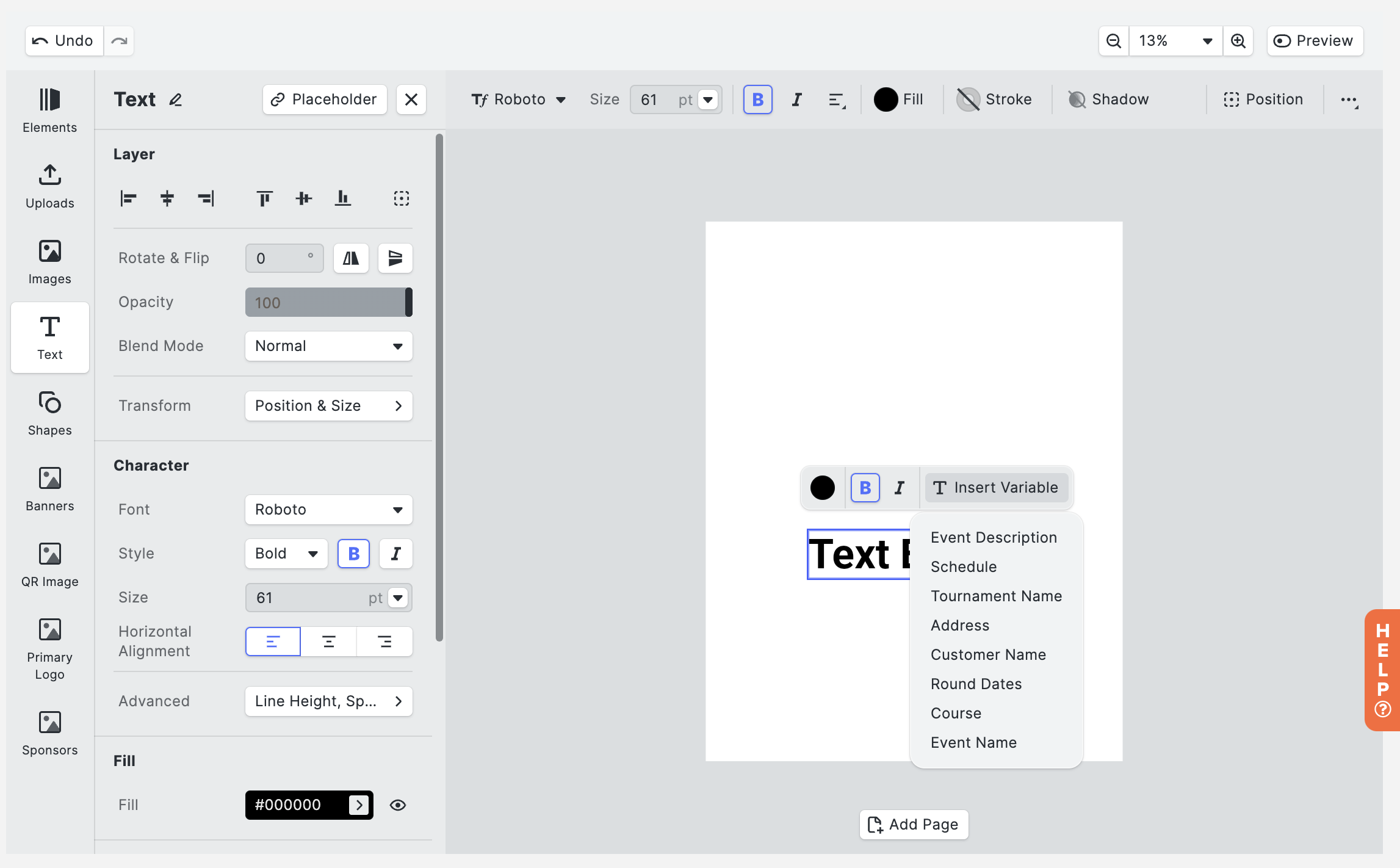Align layer to bottom edge

343,198
